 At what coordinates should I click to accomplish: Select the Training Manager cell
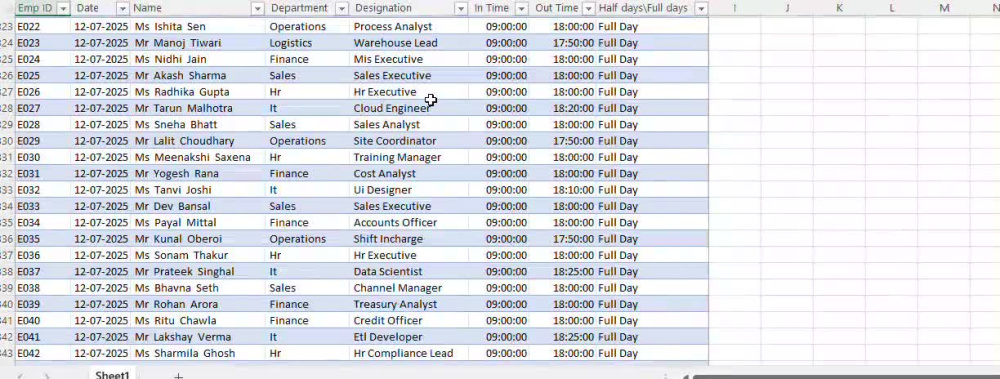coord(409,157)
